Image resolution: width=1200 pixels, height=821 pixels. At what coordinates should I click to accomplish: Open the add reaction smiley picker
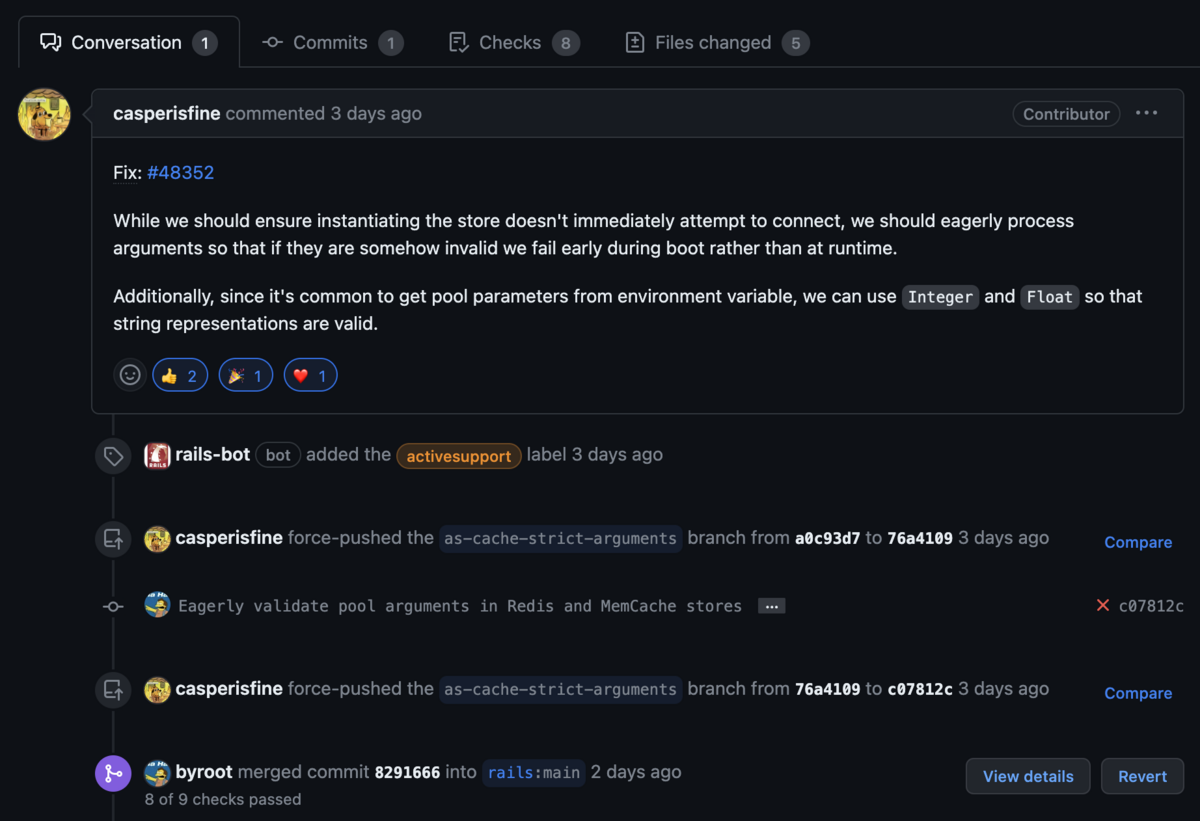pos(130,375)
